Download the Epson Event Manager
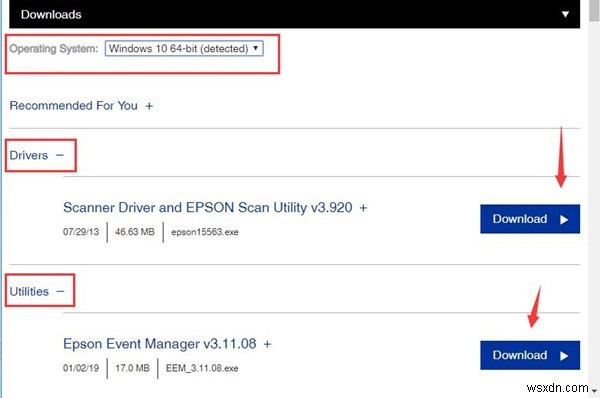600x398 pixels. point(530,355)
